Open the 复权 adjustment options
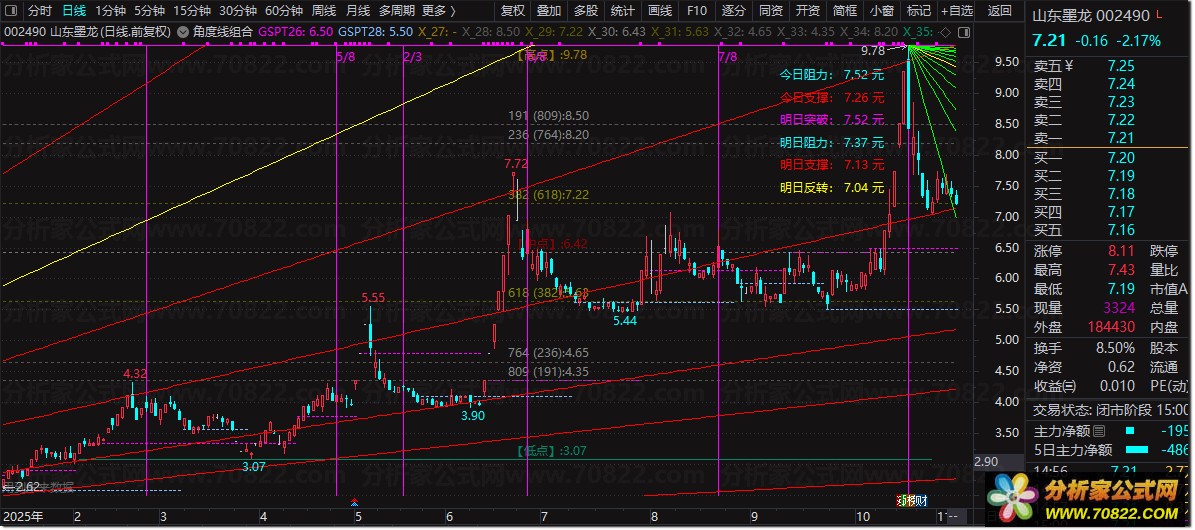Viewport: 1195px width, 530px height. click(512, 11)
